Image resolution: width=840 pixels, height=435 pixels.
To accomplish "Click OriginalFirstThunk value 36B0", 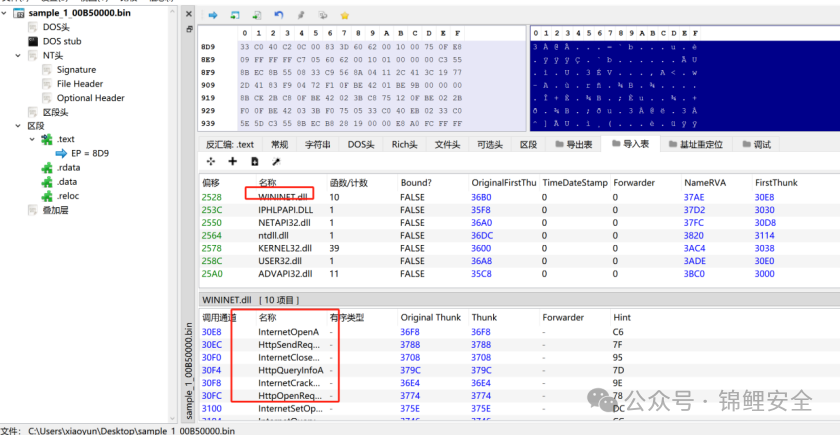I will pos(482,197).
